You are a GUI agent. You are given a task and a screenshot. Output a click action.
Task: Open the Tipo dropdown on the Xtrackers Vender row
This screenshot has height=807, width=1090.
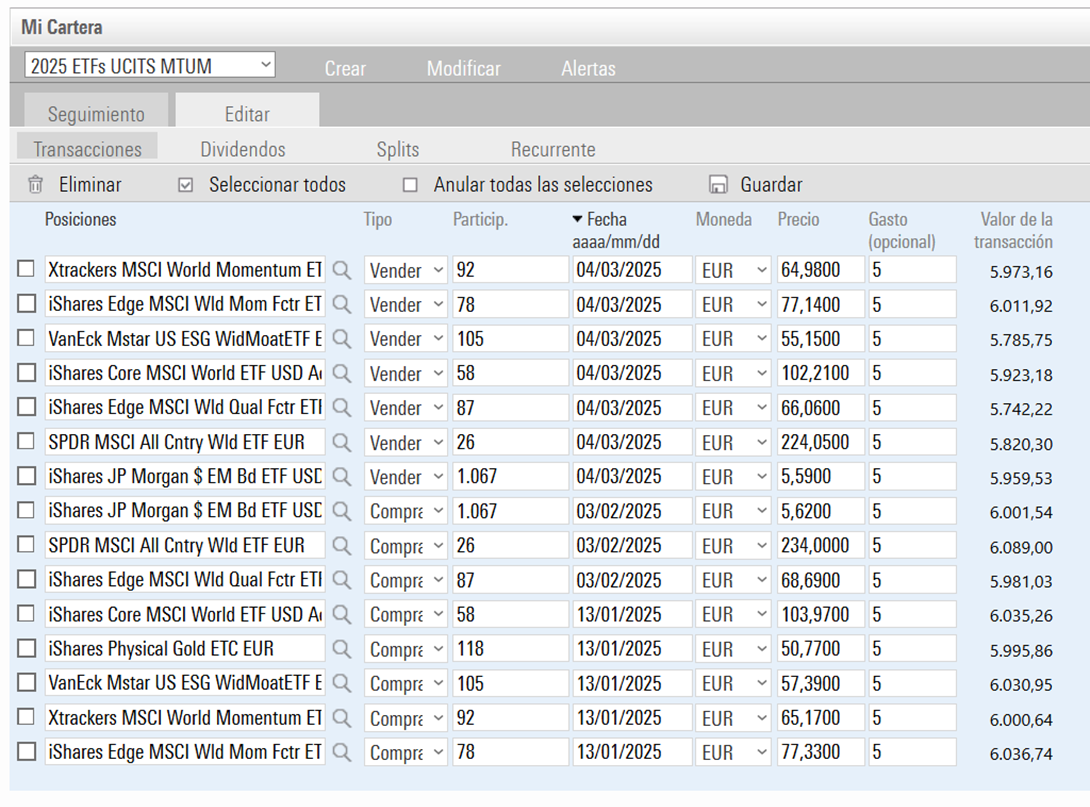pyautogui.click(x=405, y=270)
